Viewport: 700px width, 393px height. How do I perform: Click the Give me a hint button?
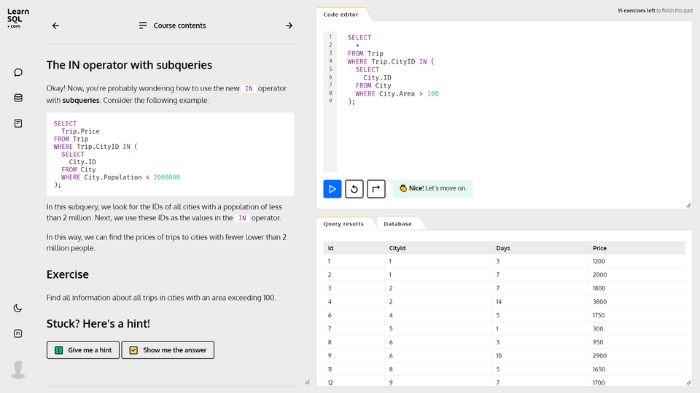[83, 350]
